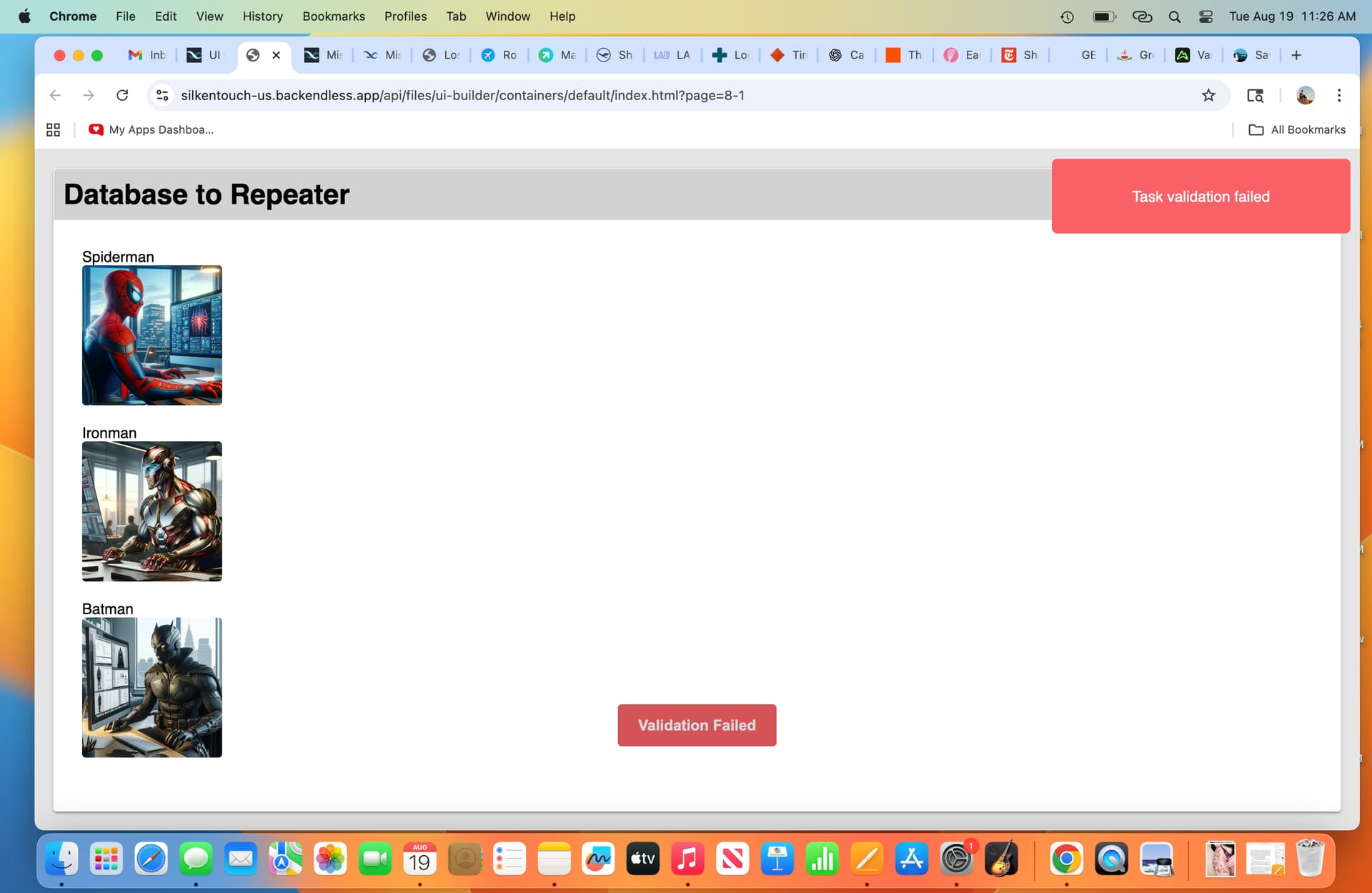Open Safari from the dock
The image size is (1372, 893).
(x=151, y=859)
